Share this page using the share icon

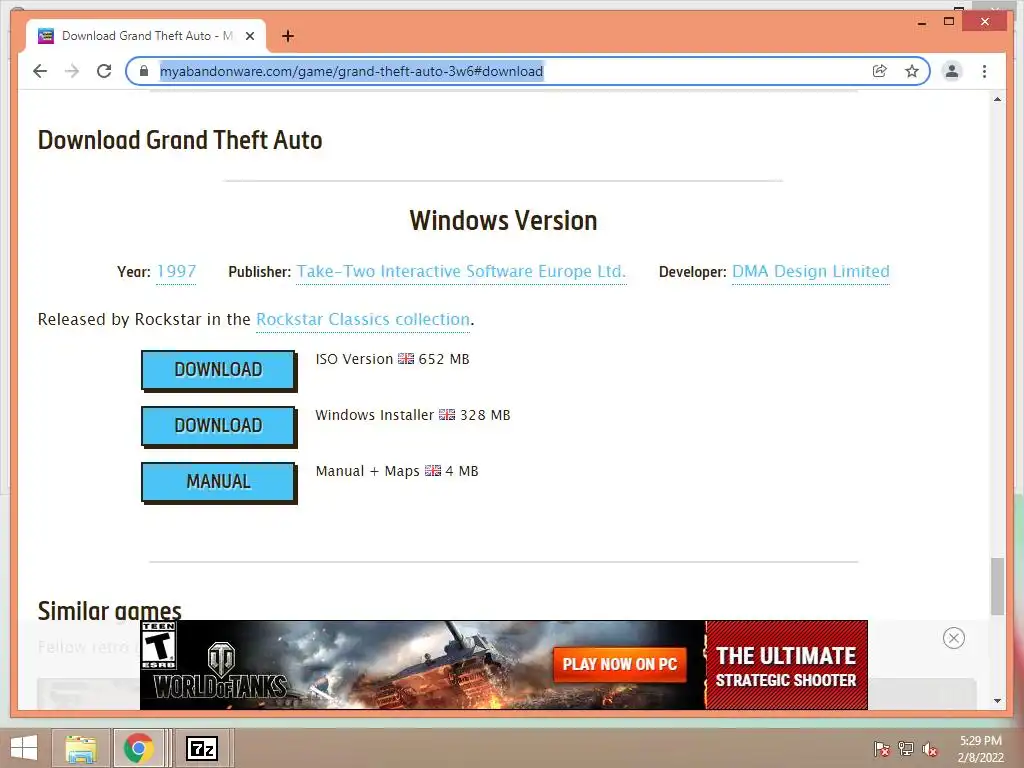[x=880, y=71]
